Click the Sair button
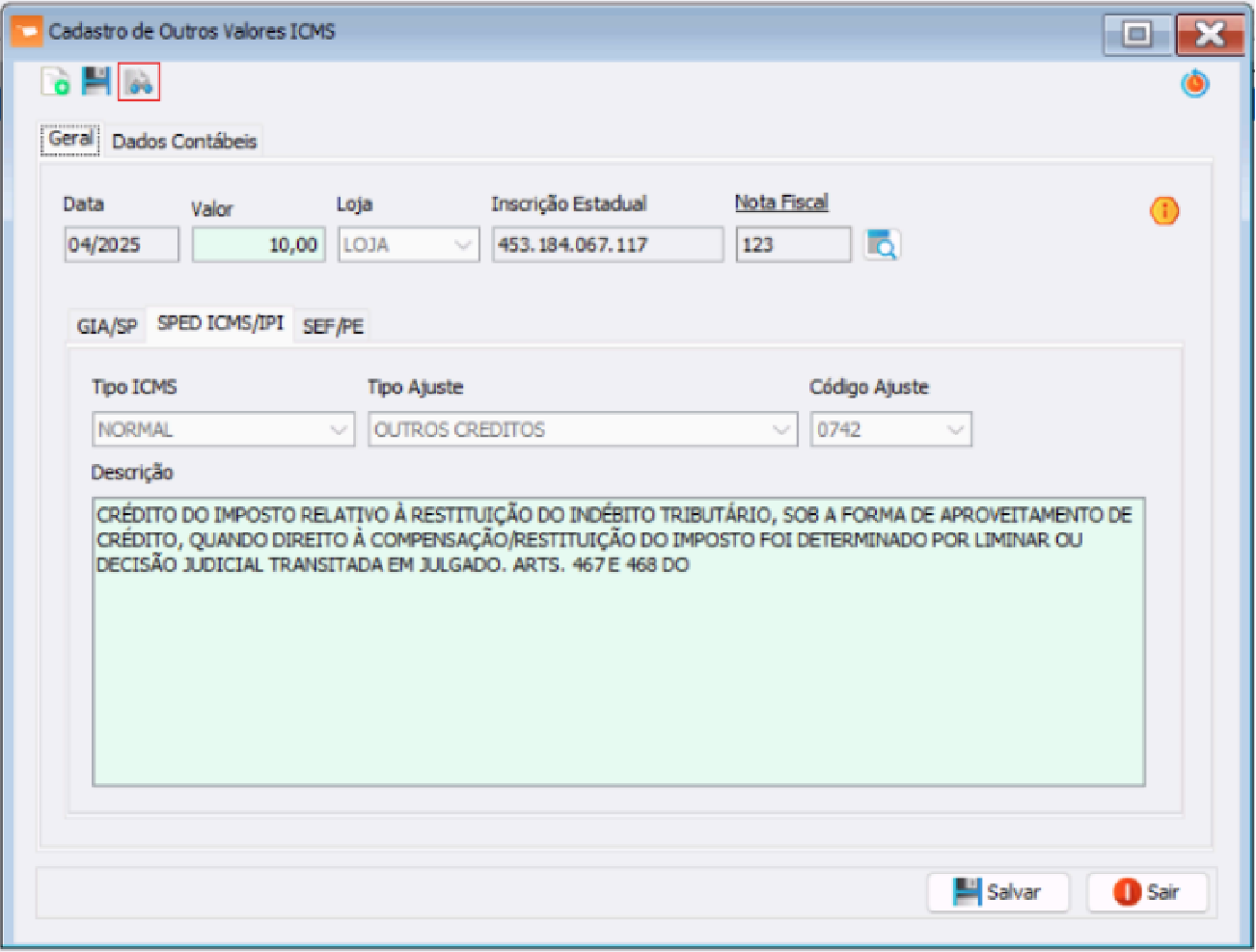The height and width of the screenshot is (952, 1256). pos(1147,892)
